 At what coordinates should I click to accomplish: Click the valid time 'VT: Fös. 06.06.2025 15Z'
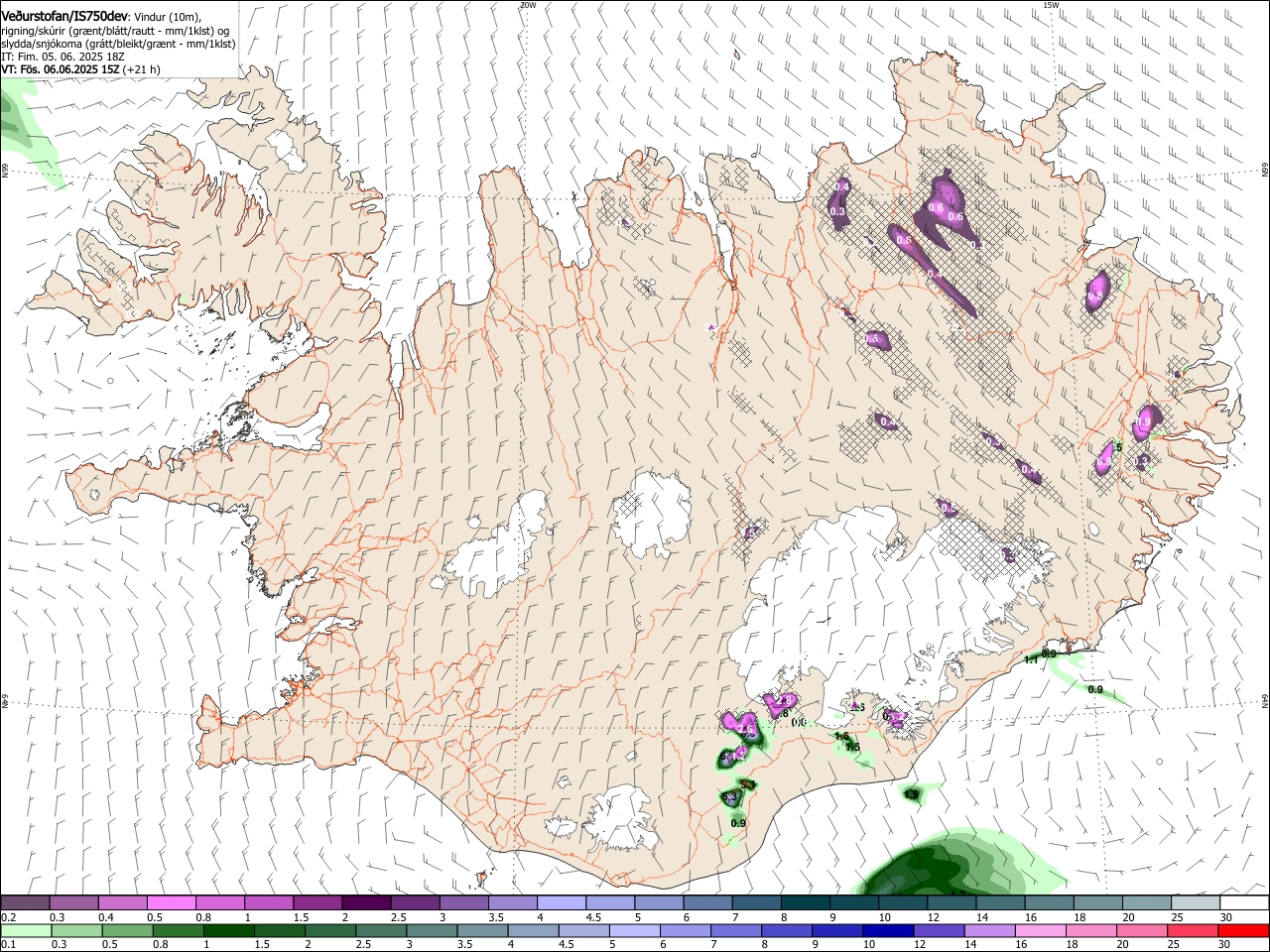[x=61, y=70]
